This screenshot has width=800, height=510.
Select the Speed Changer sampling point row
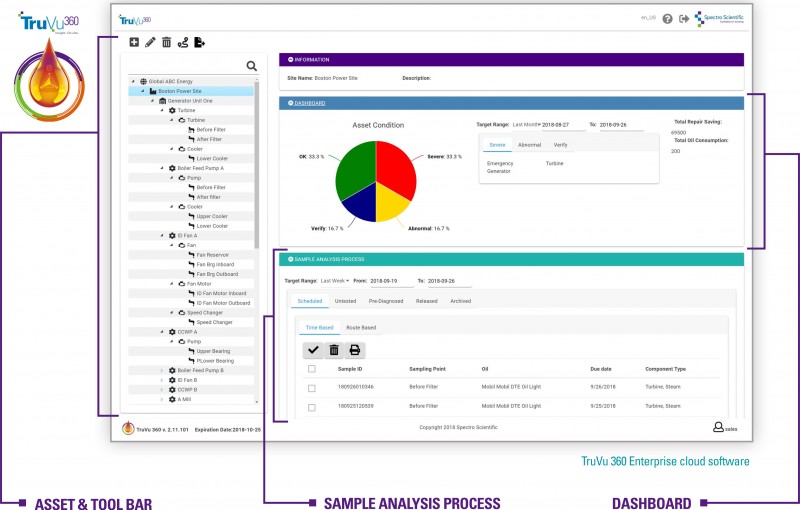click(214, 322)
